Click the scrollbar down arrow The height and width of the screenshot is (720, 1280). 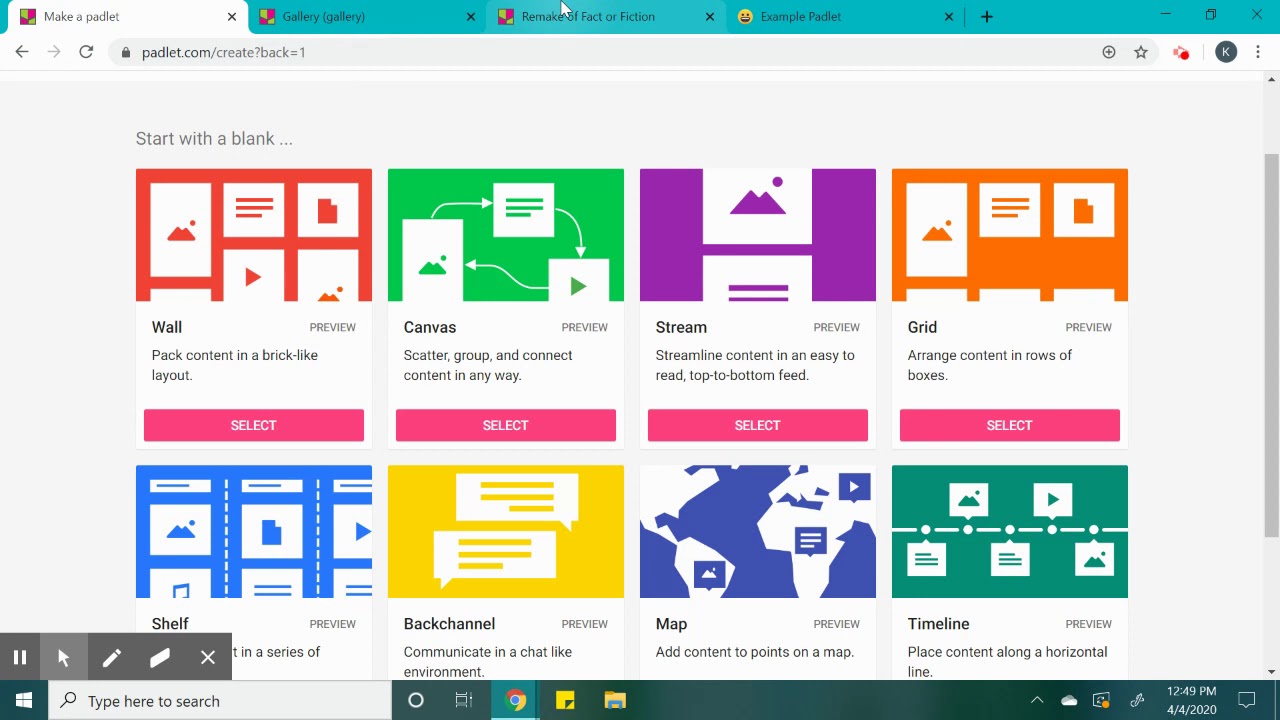pos(1272,672)
